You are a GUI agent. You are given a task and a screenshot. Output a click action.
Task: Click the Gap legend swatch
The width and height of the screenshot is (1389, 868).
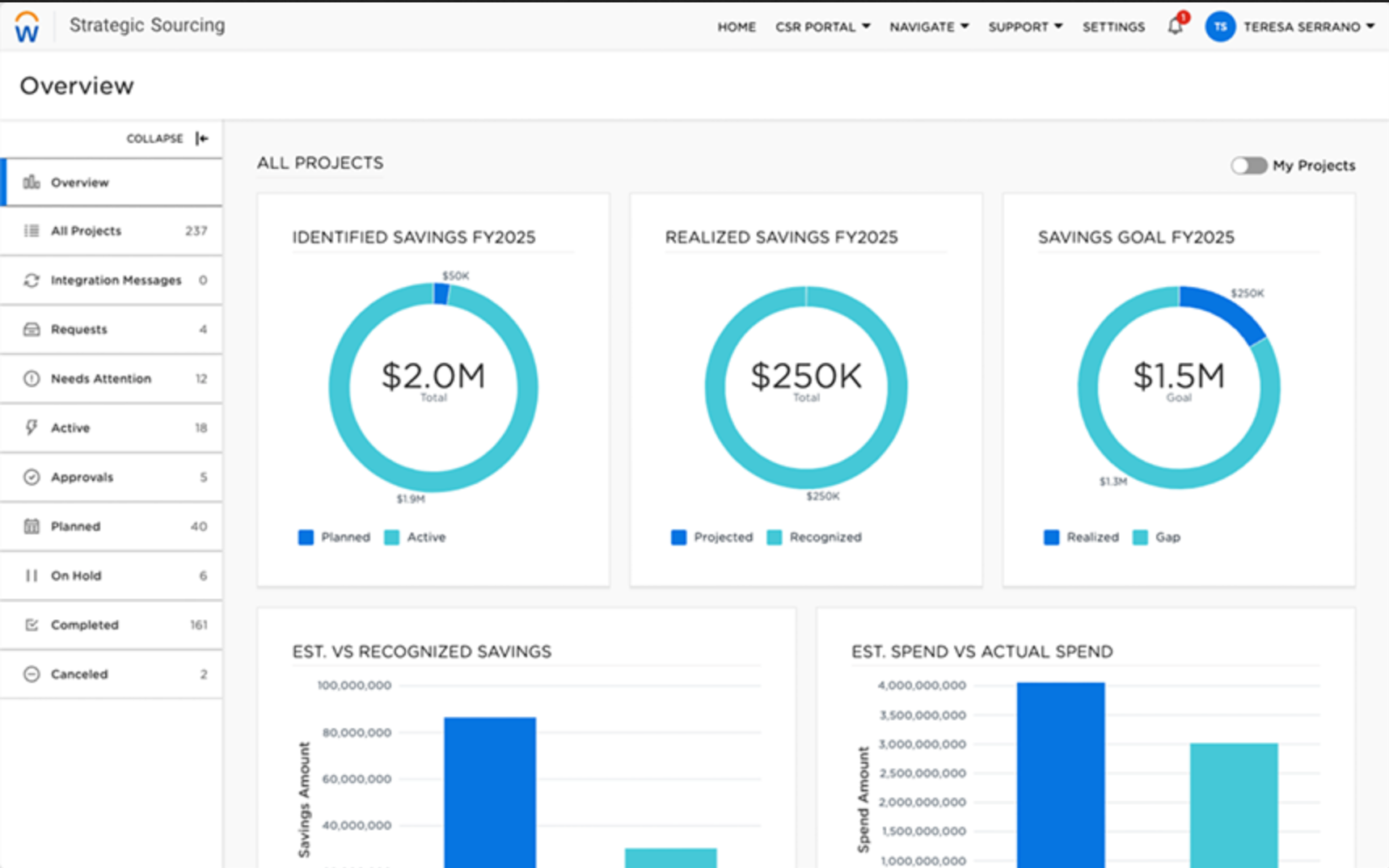tap(1140, 537)
